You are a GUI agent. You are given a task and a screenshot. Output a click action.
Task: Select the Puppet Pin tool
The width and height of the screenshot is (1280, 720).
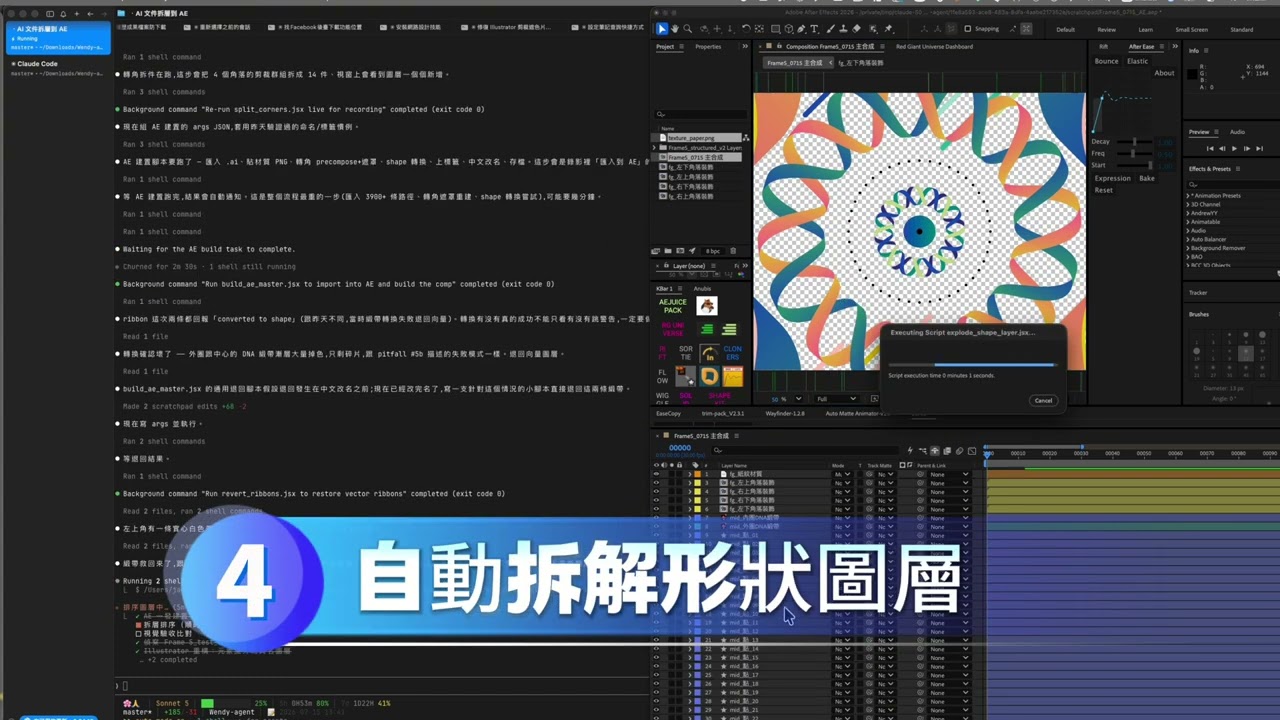(888, 29)
